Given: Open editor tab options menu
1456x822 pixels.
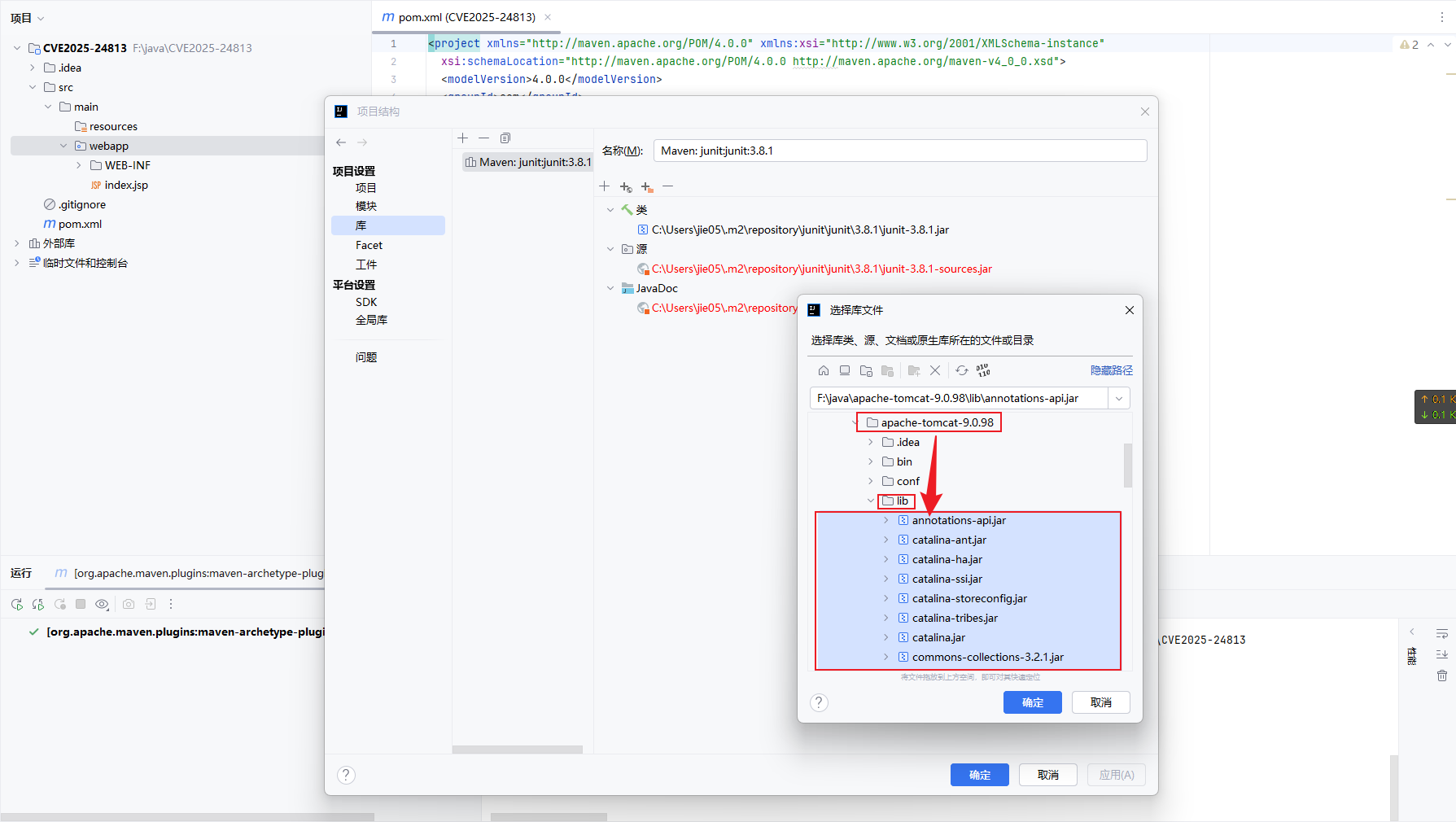Looking at the screenshot, I should tap(1442, 17).
